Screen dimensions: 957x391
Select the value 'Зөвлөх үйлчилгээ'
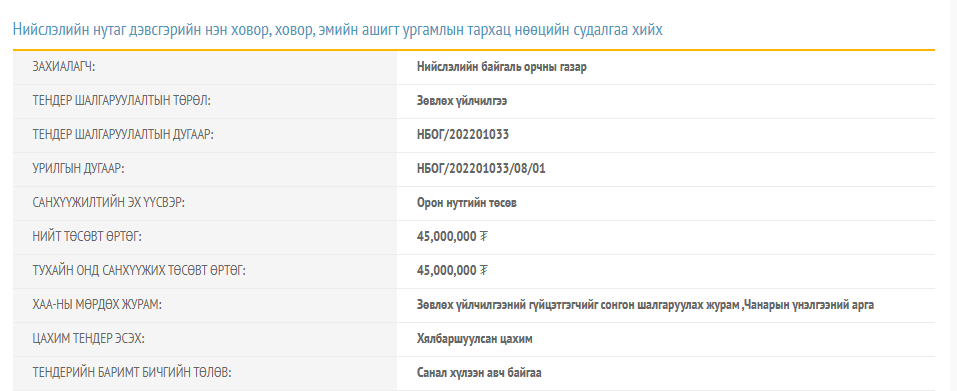(x=462, y=101)
